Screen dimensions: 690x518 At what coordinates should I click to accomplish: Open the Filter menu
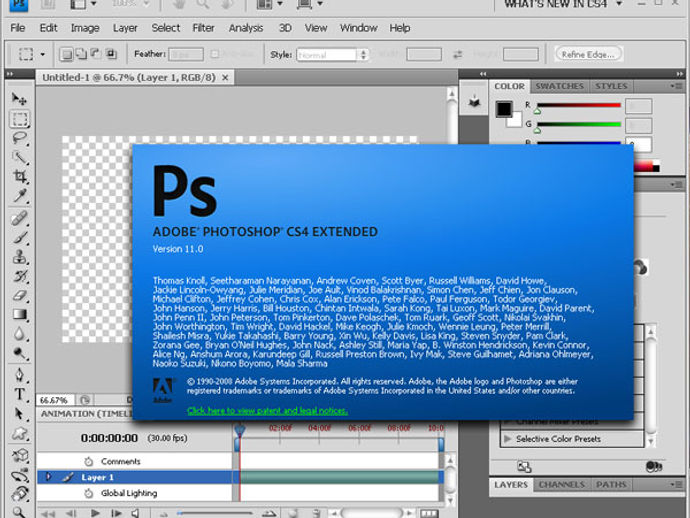203,28
